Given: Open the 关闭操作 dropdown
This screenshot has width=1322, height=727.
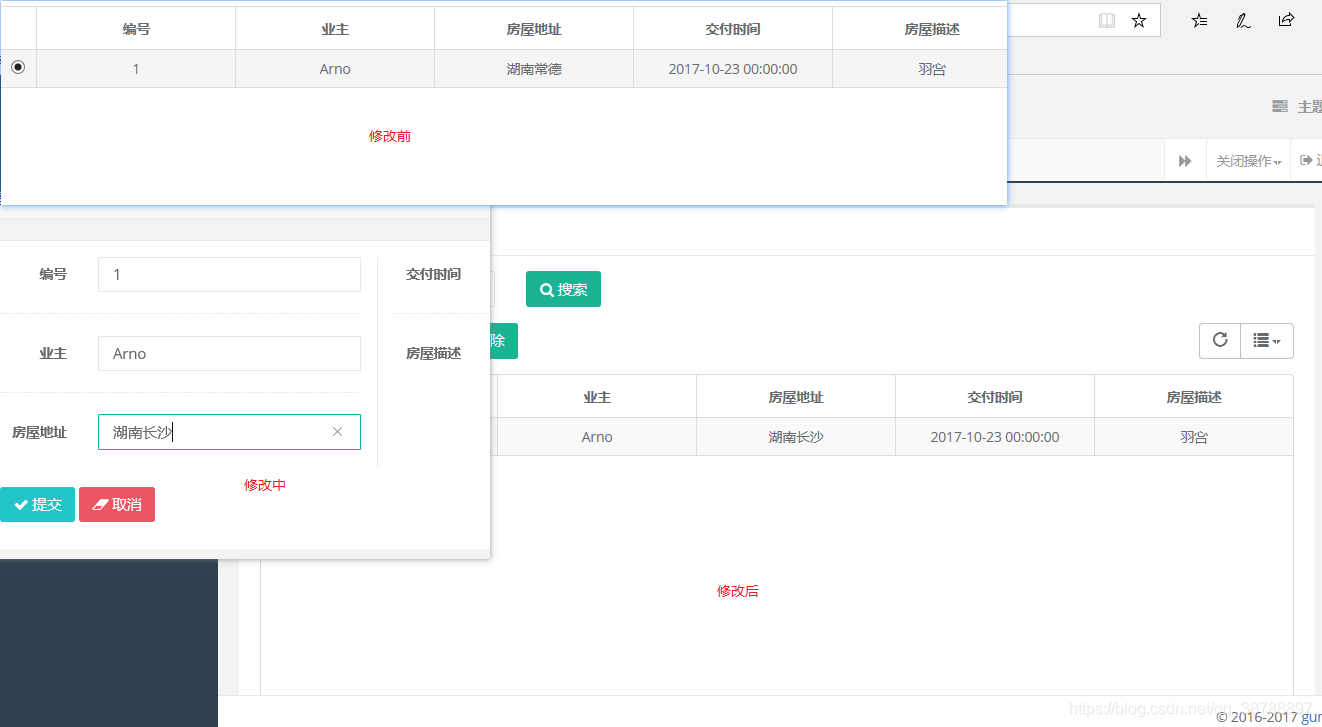Looking at the screenshot, I should point(1248,161).
